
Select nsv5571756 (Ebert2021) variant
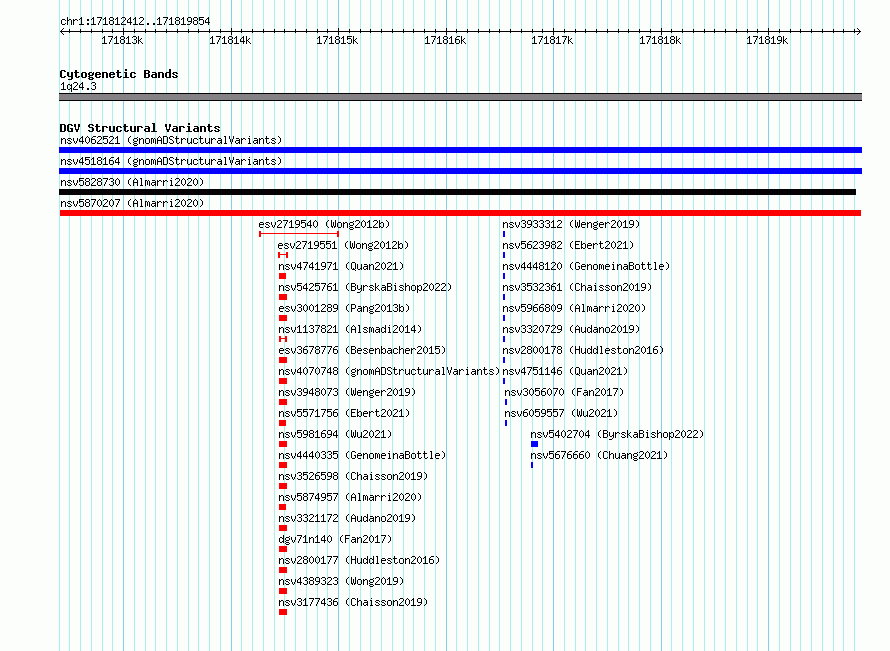pos(344,413)
